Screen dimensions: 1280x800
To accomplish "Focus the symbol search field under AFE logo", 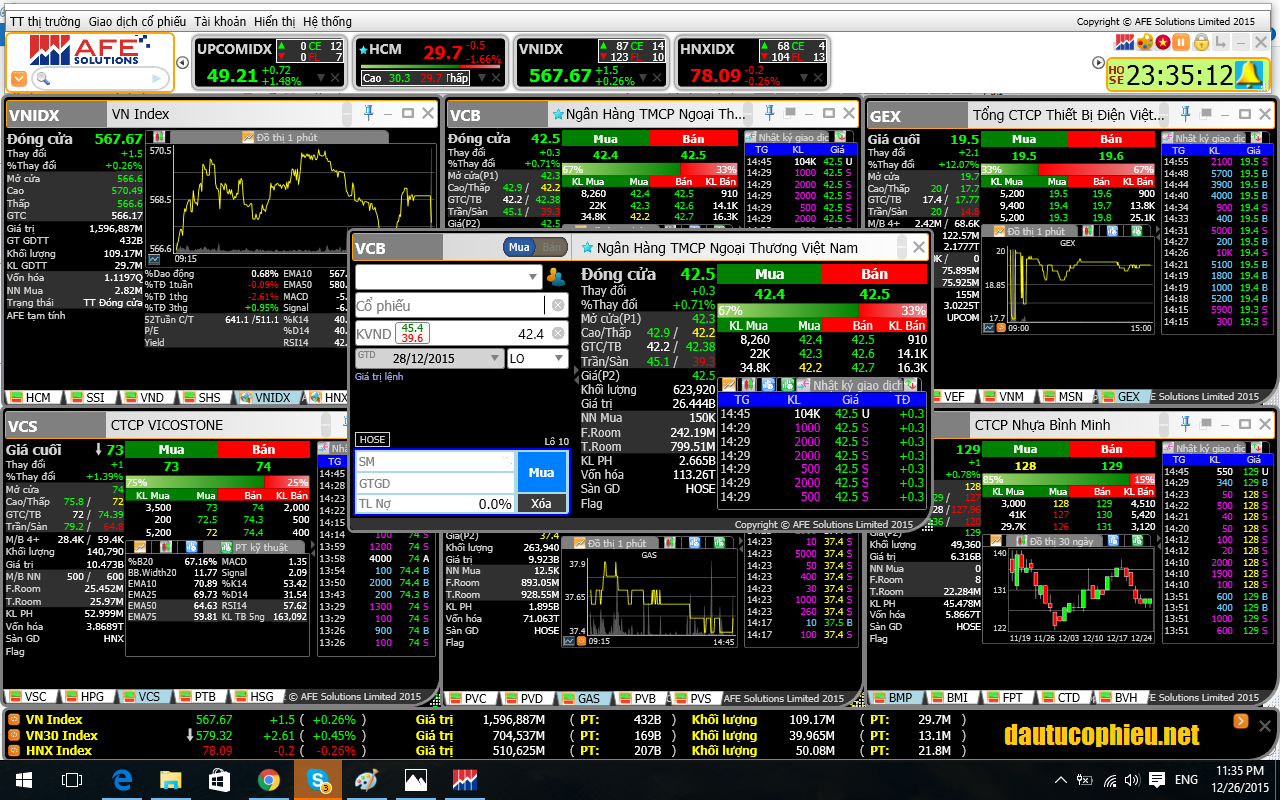I will pos(100,78).
